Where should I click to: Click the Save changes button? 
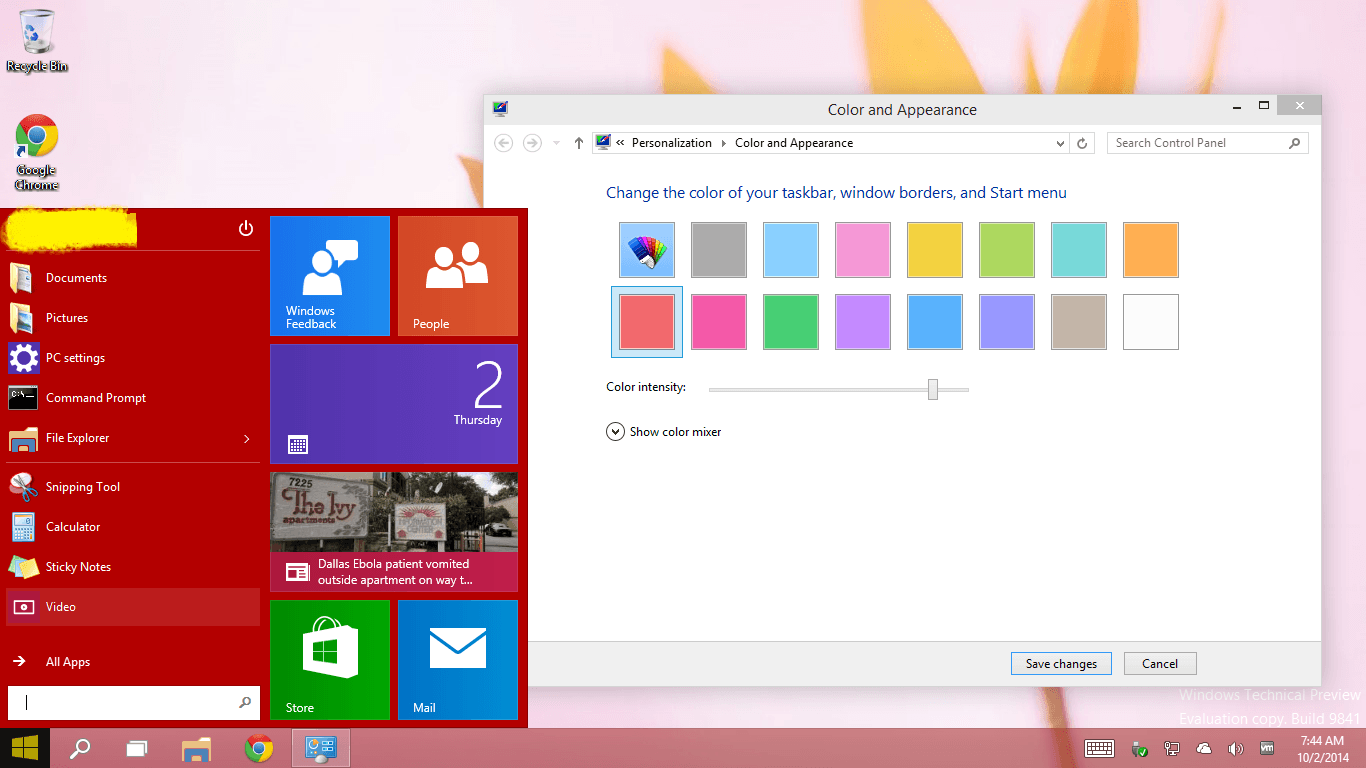pos(1061,663)
